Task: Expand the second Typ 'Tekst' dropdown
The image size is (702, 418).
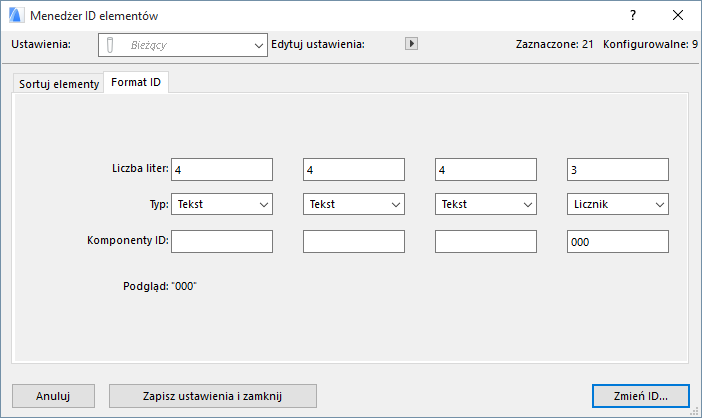Action: pos(353,204)
